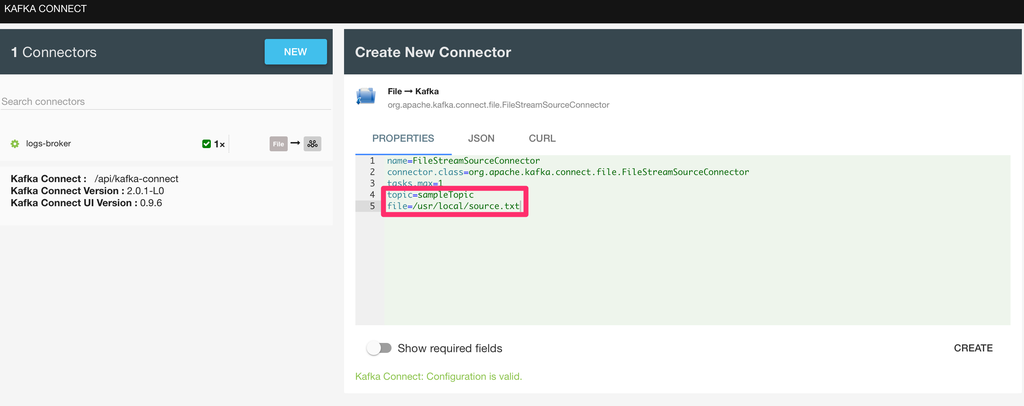Click the topic=sampleTopic line
This screenshot has width=1024, height=406.
point(430,195)
